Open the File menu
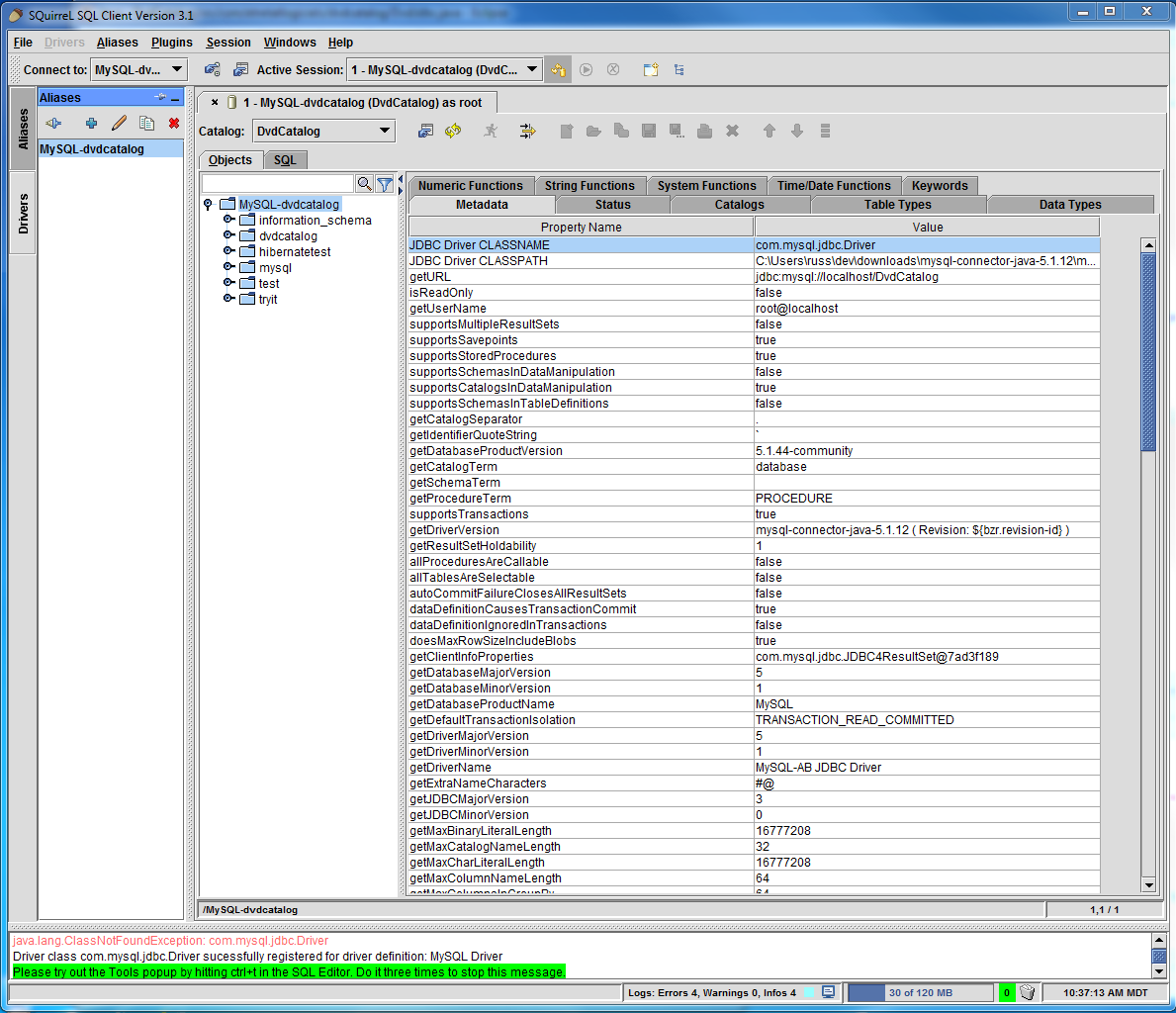The image size is (1176, 1013). pos(23,42)
